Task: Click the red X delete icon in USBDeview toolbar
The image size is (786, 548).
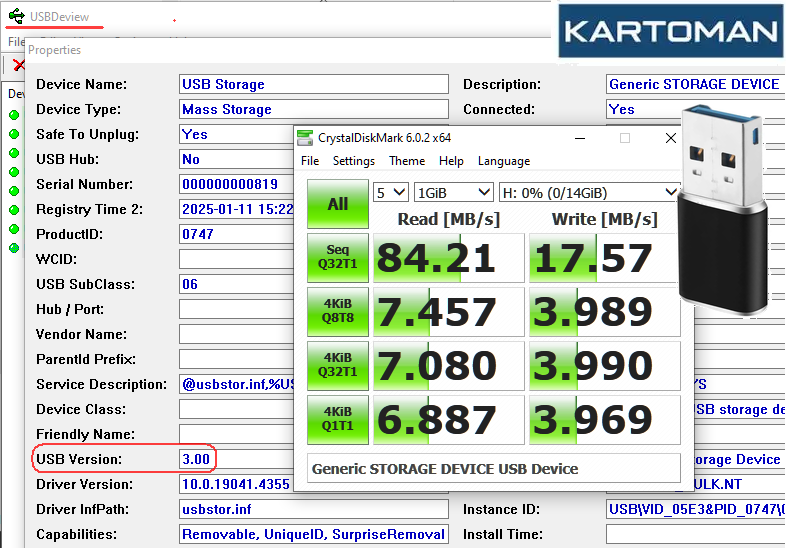Action: 16,65
